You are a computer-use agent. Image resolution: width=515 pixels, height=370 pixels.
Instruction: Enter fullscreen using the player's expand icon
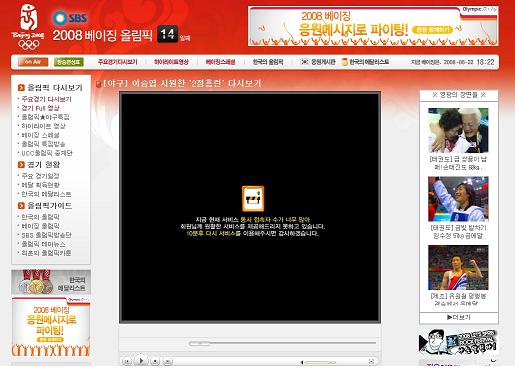tap(371, 361)
